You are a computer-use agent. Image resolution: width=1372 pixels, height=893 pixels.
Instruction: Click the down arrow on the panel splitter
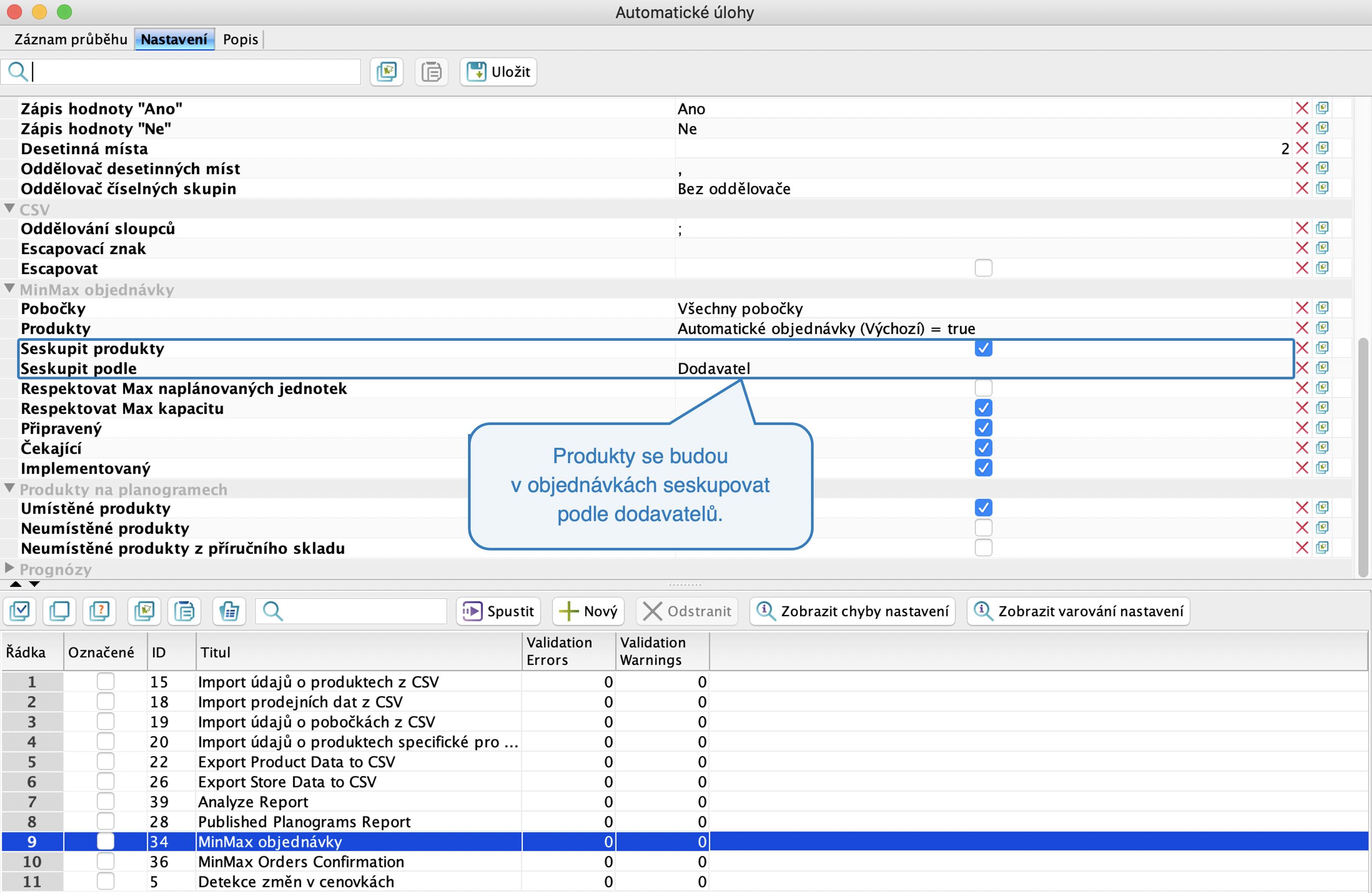click(35, 584)
